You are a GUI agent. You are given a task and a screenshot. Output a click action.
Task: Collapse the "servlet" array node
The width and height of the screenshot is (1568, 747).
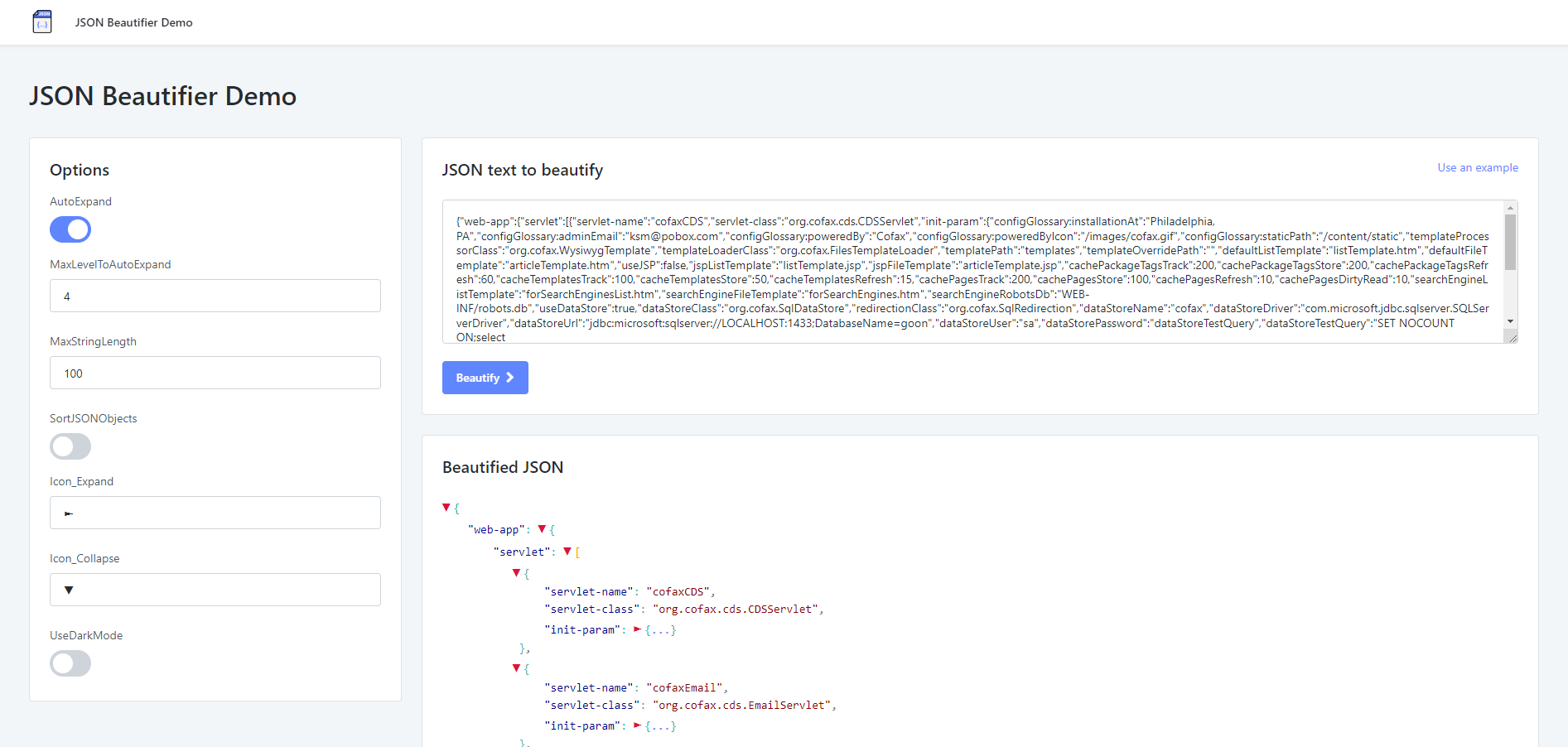pyautogui.click(x=567, y=552)
